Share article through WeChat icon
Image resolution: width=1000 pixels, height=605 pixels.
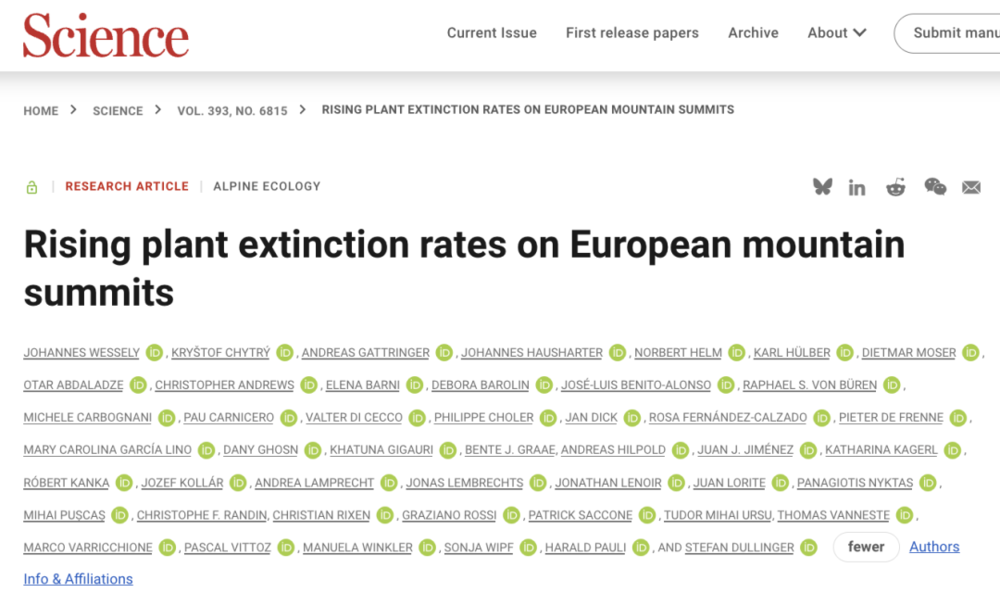click(935, 187)
